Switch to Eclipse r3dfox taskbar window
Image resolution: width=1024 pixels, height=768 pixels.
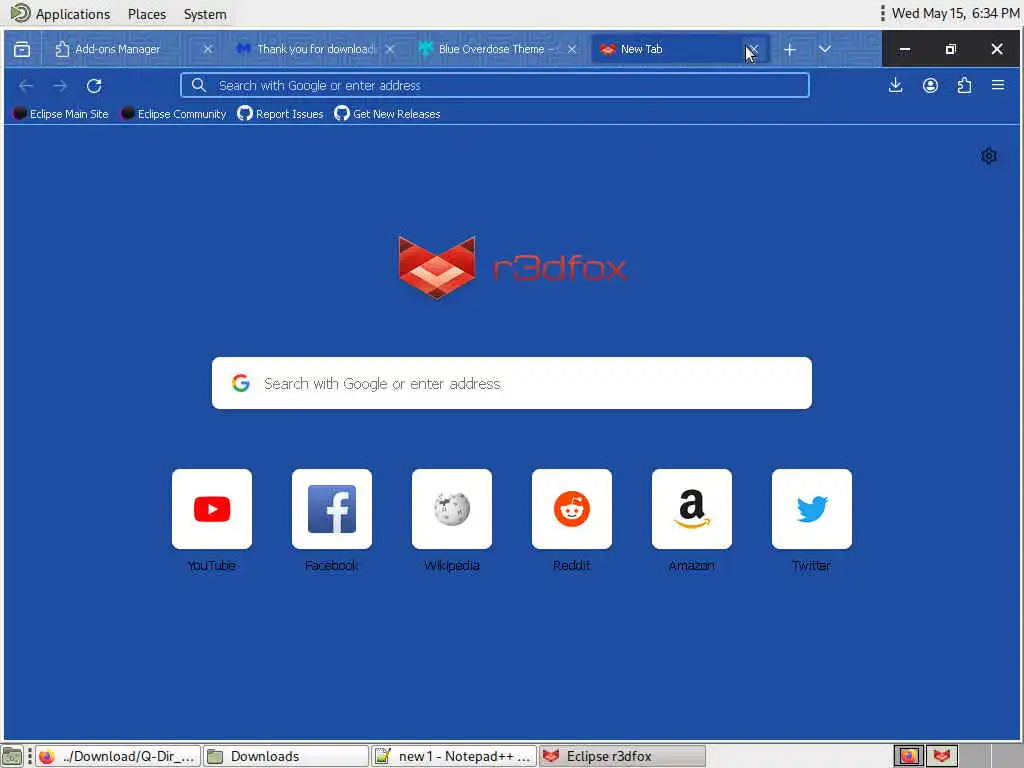(x=622, y=756)
